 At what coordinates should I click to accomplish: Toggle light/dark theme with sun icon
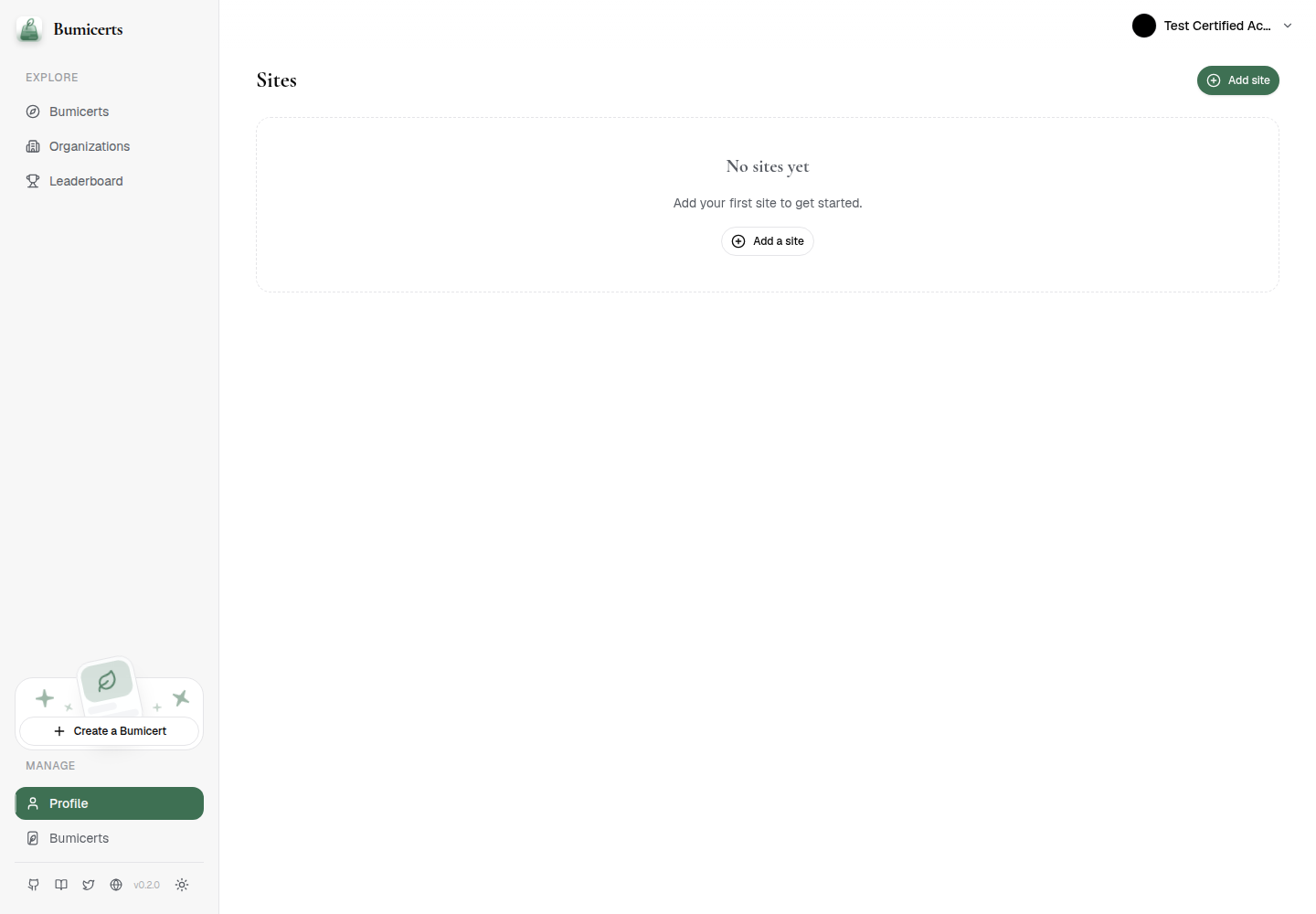(x=182, y=885)
